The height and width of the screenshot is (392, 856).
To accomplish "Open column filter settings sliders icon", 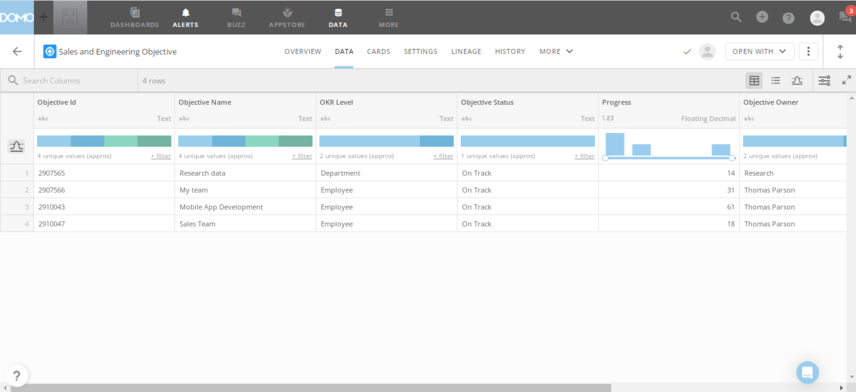I will [824, 81].
